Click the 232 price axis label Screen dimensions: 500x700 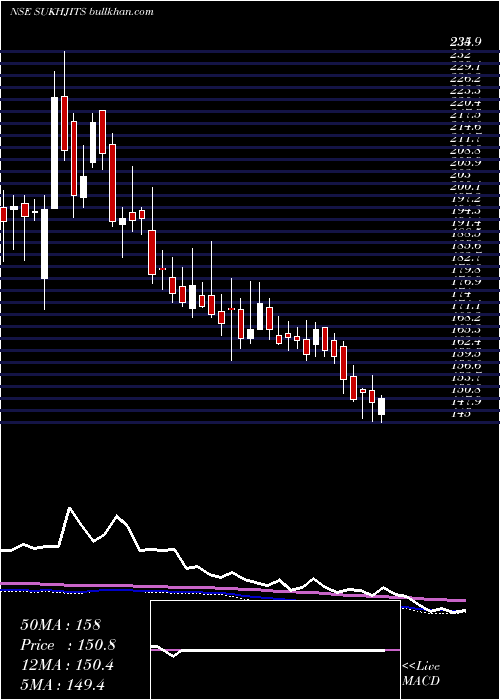click(461, 54)
